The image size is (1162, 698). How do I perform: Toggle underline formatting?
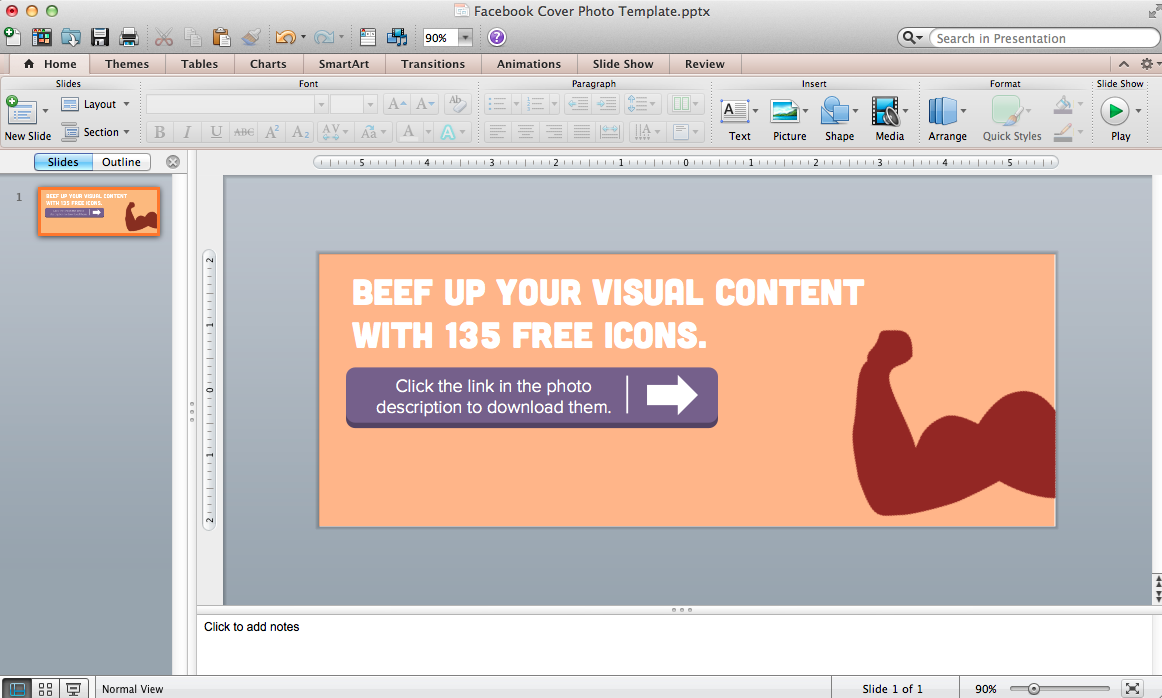coord(216,133)
